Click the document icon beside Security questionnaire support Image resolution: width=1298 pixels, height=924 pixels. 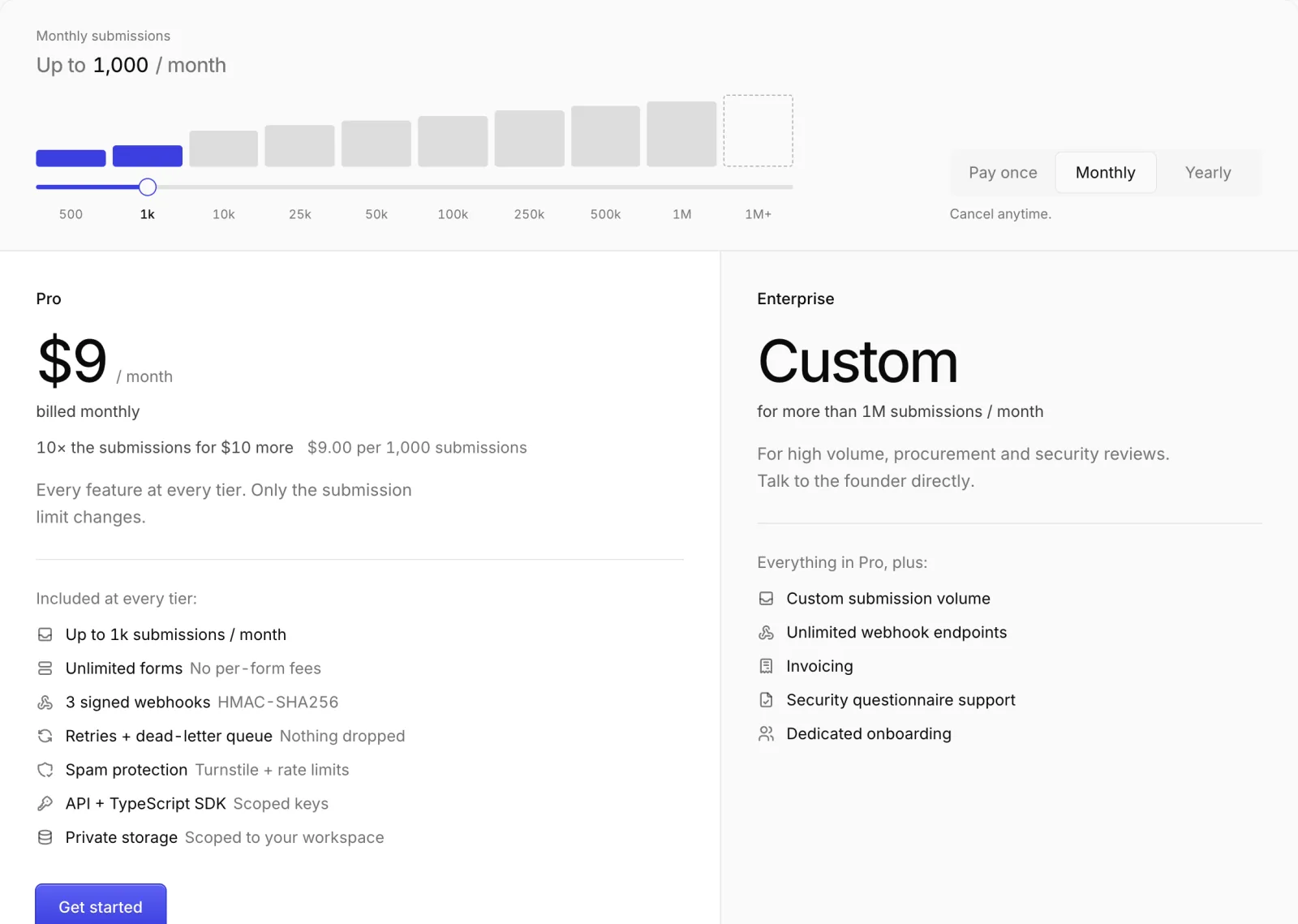coord(766,700)
